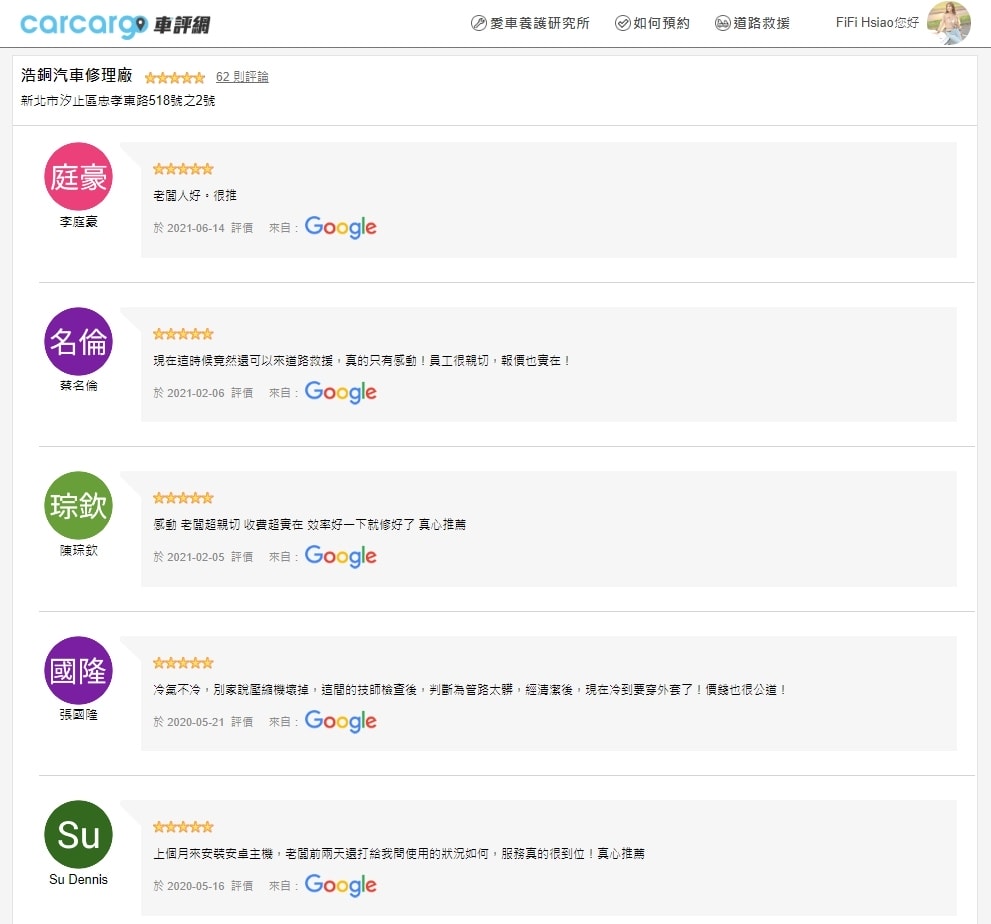
Task: Click 李庭豪's pink avatar icon
Action: pyautogui.click(x=79, y=177)
